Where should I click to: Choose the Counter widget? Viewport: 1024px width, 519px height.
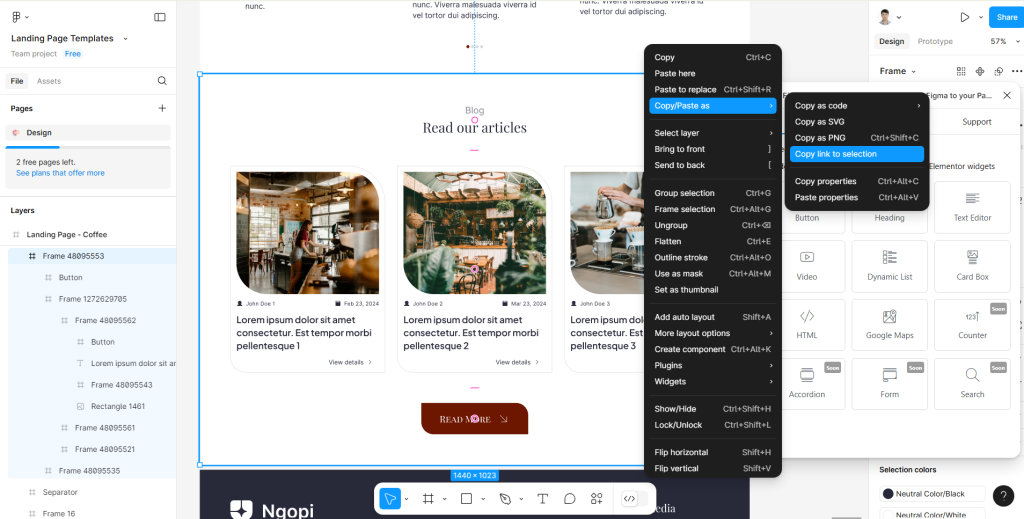tap(972, 324)
